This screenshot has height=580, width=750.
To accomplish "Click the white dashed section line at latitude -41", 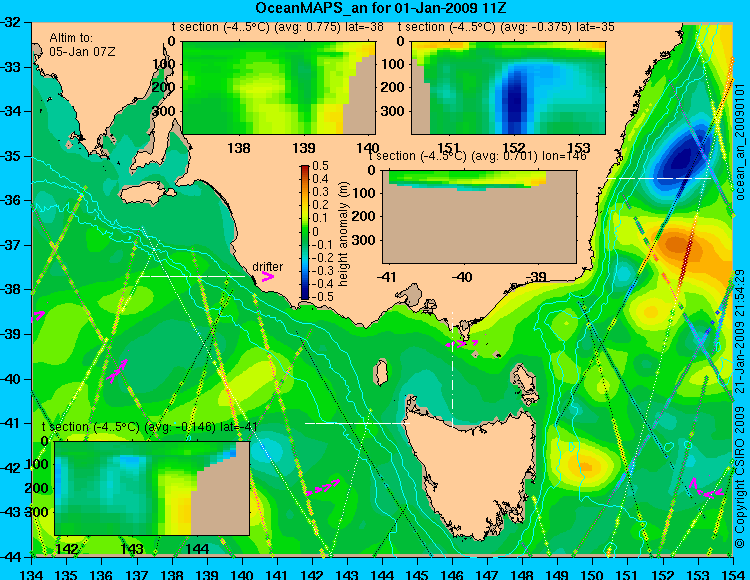I will [357, 423].
